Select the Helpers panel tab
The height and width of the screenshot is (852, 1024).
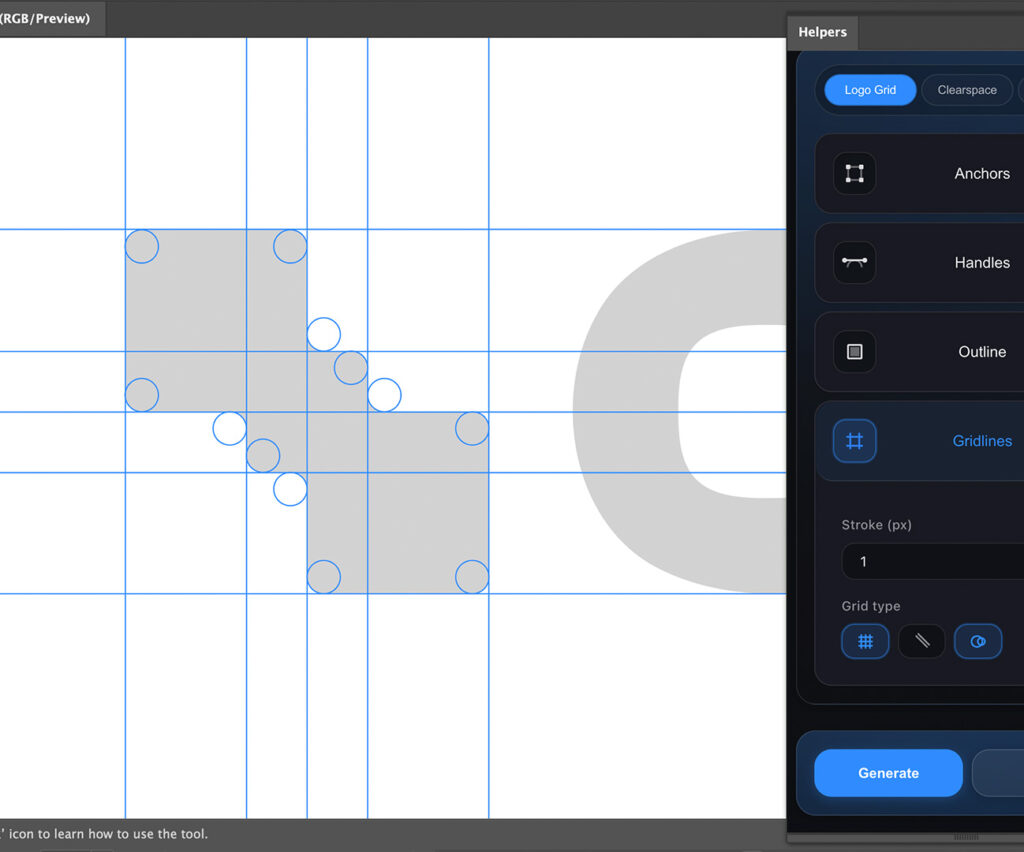tap(822, 32)
